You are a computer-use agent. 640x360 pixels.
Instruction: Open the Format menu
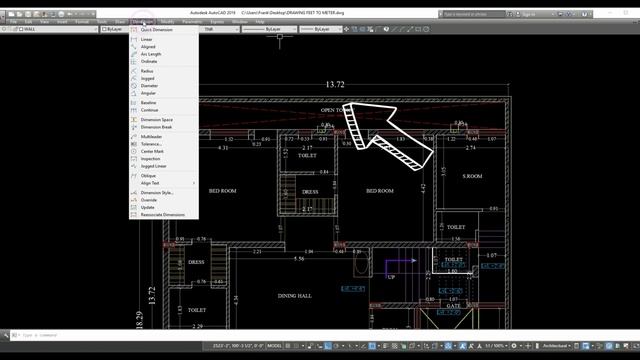(82, 22)
